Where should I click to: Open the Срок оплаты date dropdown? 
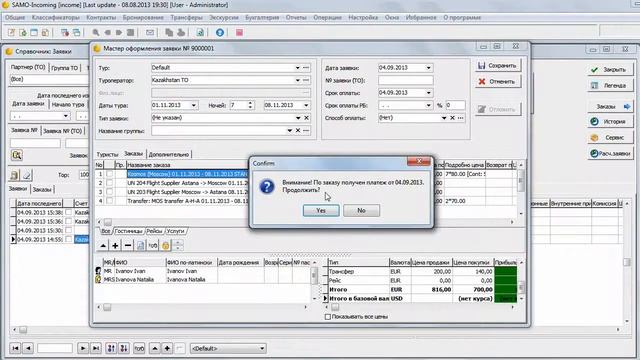pos(429,93)
